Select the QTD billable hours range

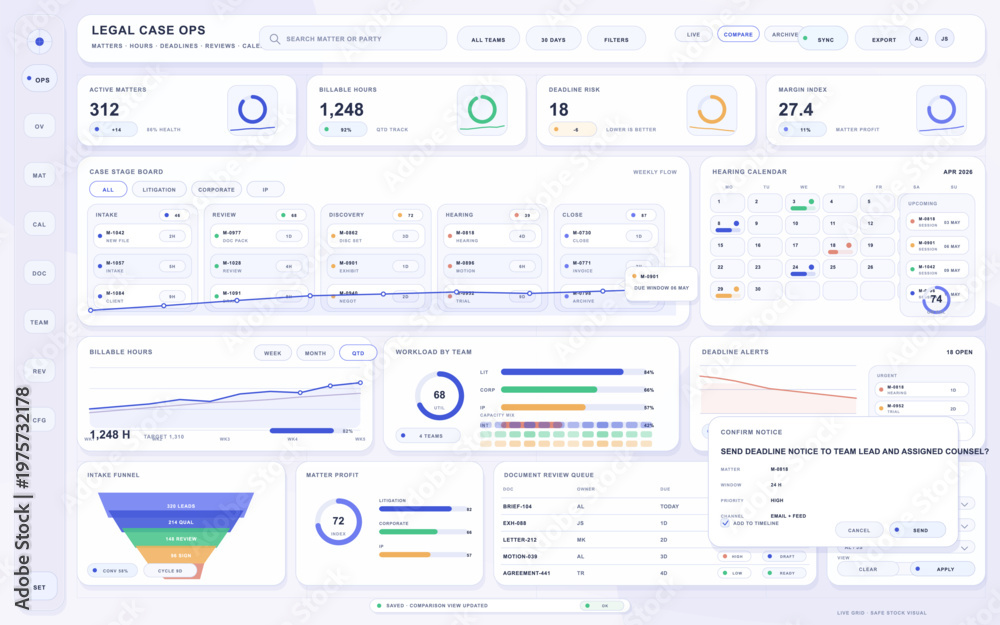358,353
